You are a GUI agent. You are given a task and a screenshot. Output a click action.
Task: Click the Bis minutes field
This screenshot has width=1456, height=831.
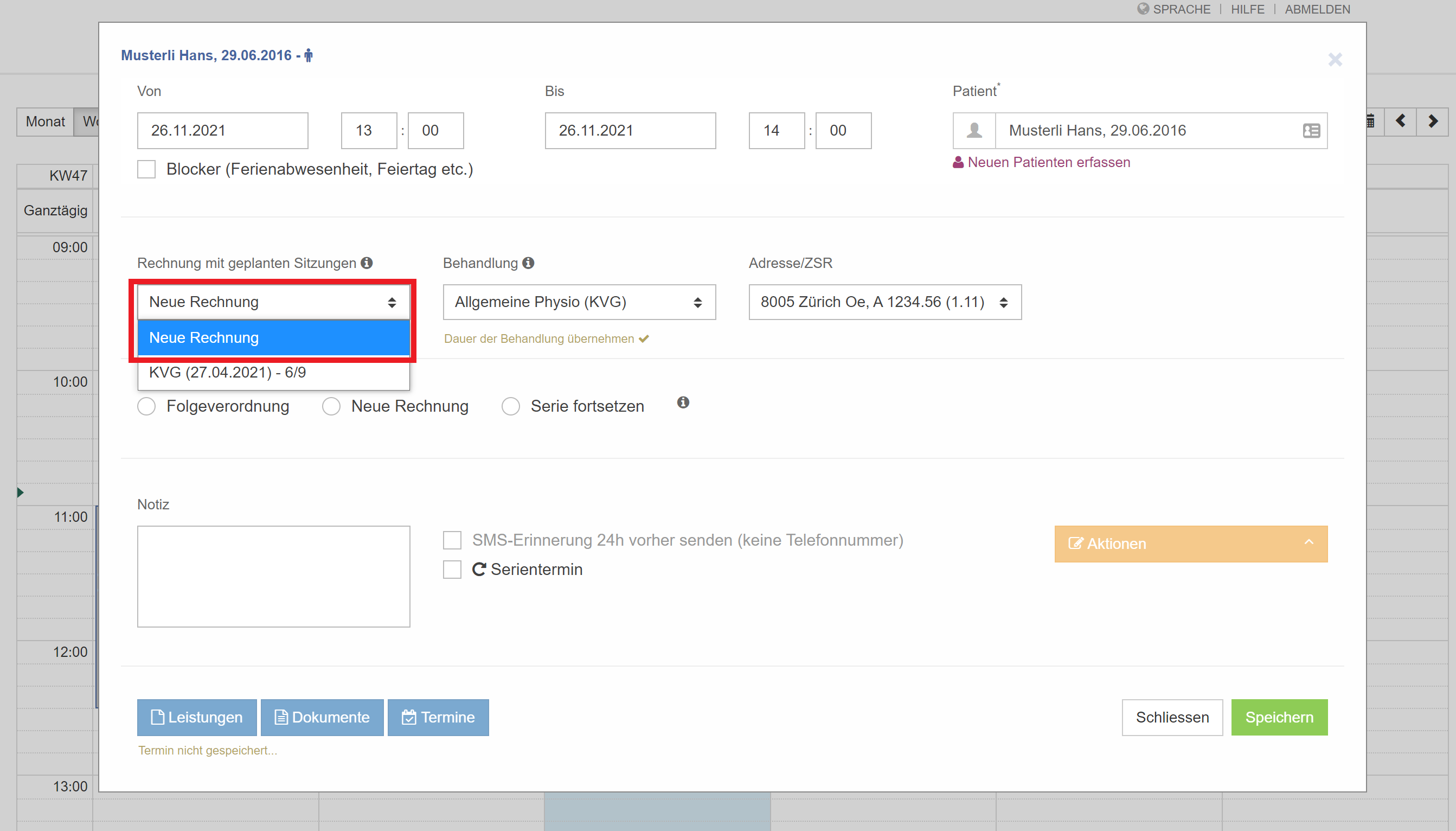click(x=843, y=131)
